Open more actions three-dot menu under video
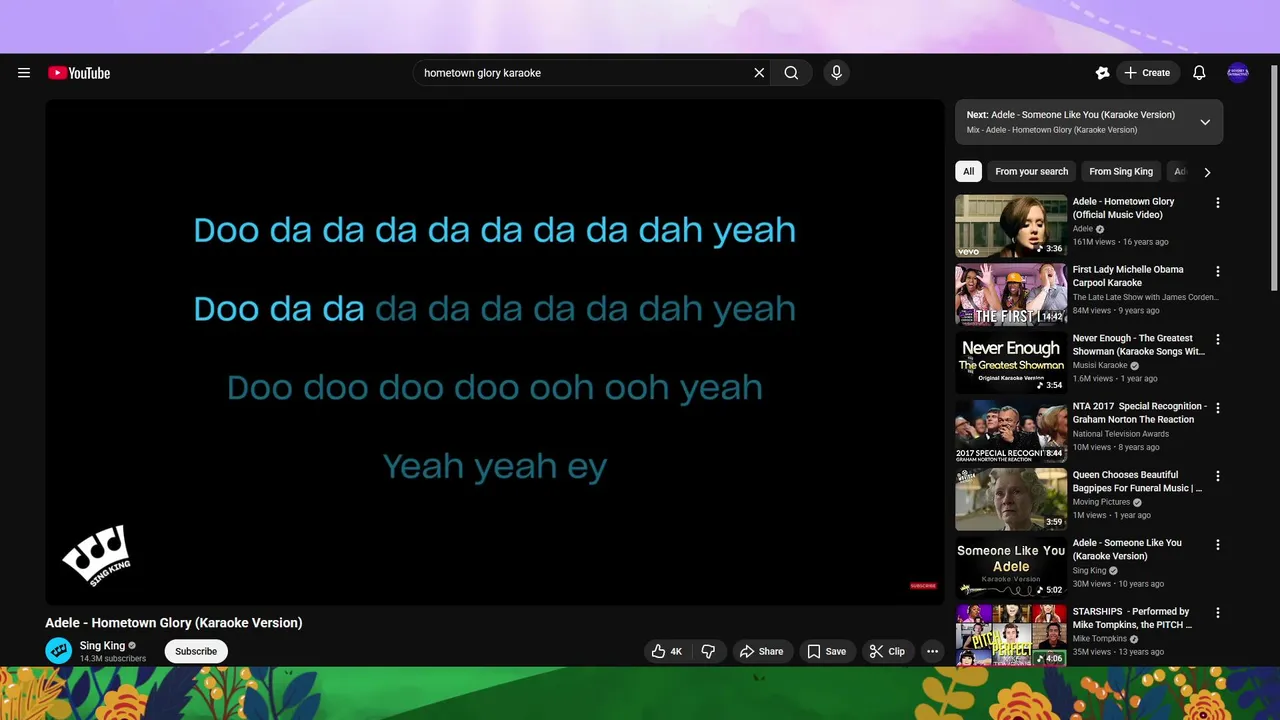This screenshot has width=1280, height=720. click(x=932, y=651)
